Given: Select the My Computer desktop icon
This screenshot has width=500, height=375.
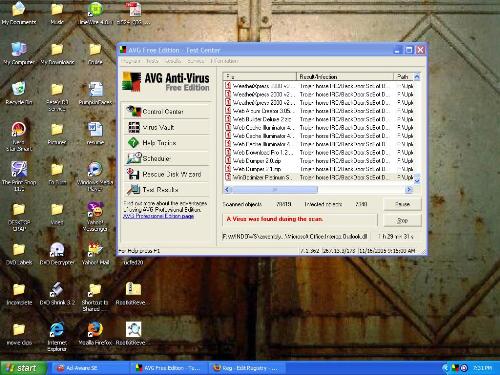Looking at the screenshot, I should (x=19, y=53).
